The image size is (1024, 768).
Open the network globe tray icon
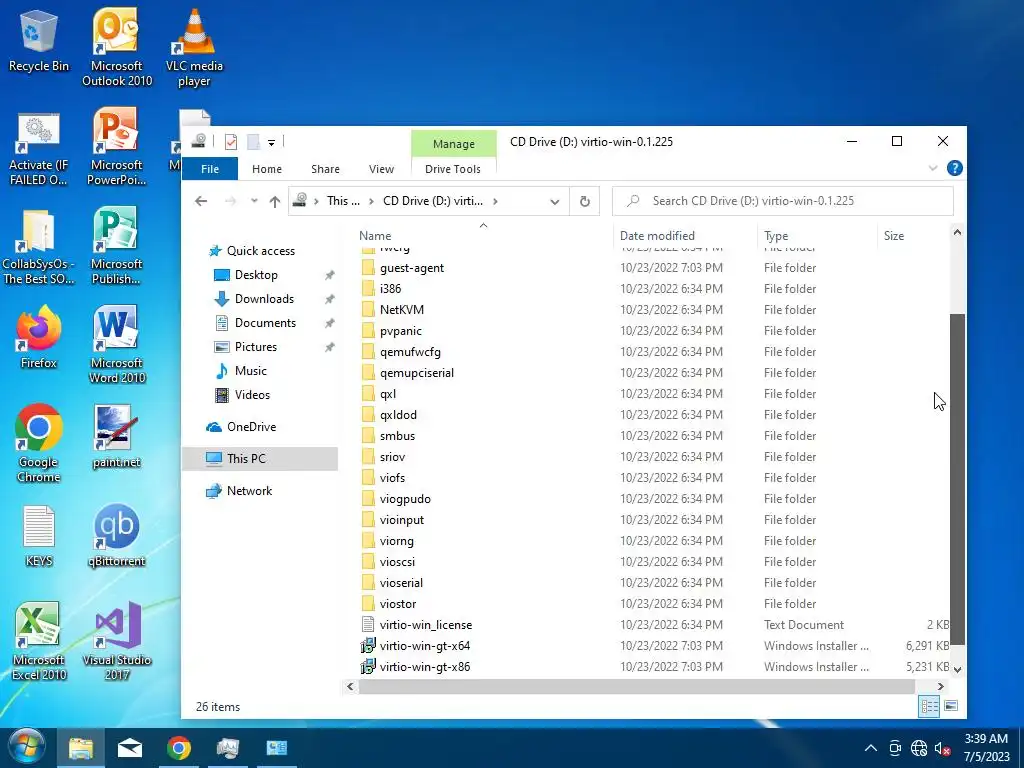pos(919,748)
